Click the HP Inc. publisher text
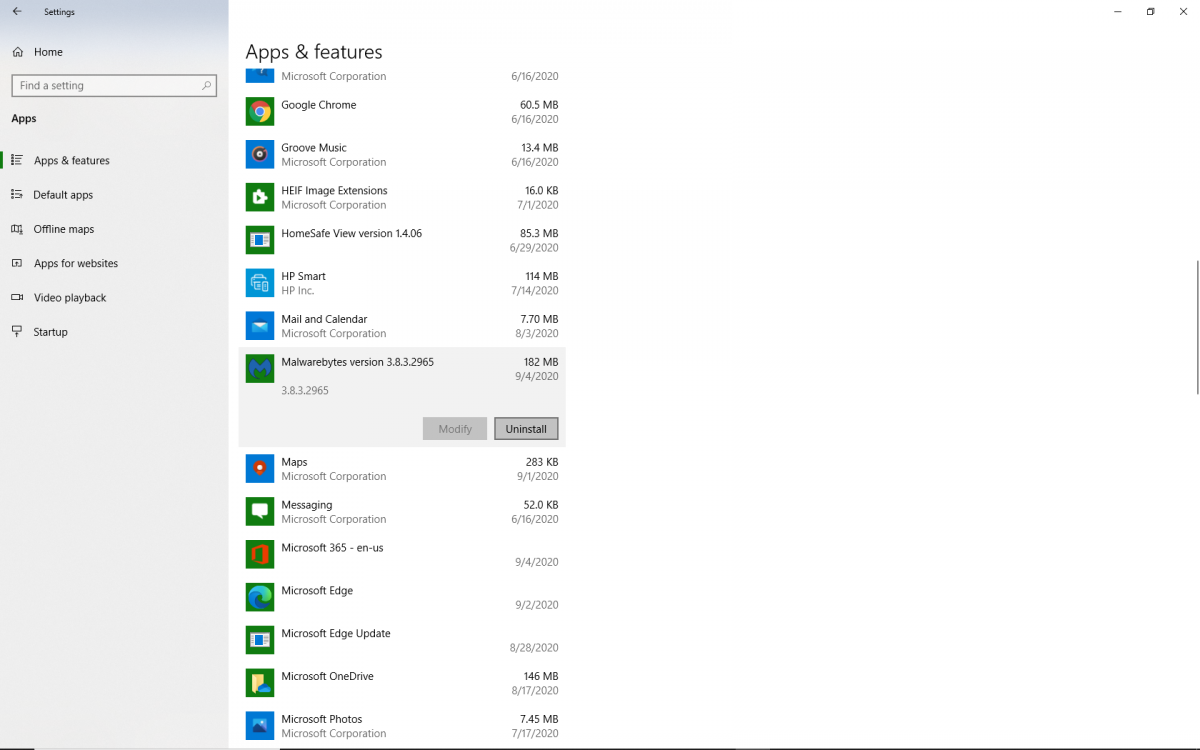The image size is (1200, 750). pyautogui.click(x=298, y=291)
